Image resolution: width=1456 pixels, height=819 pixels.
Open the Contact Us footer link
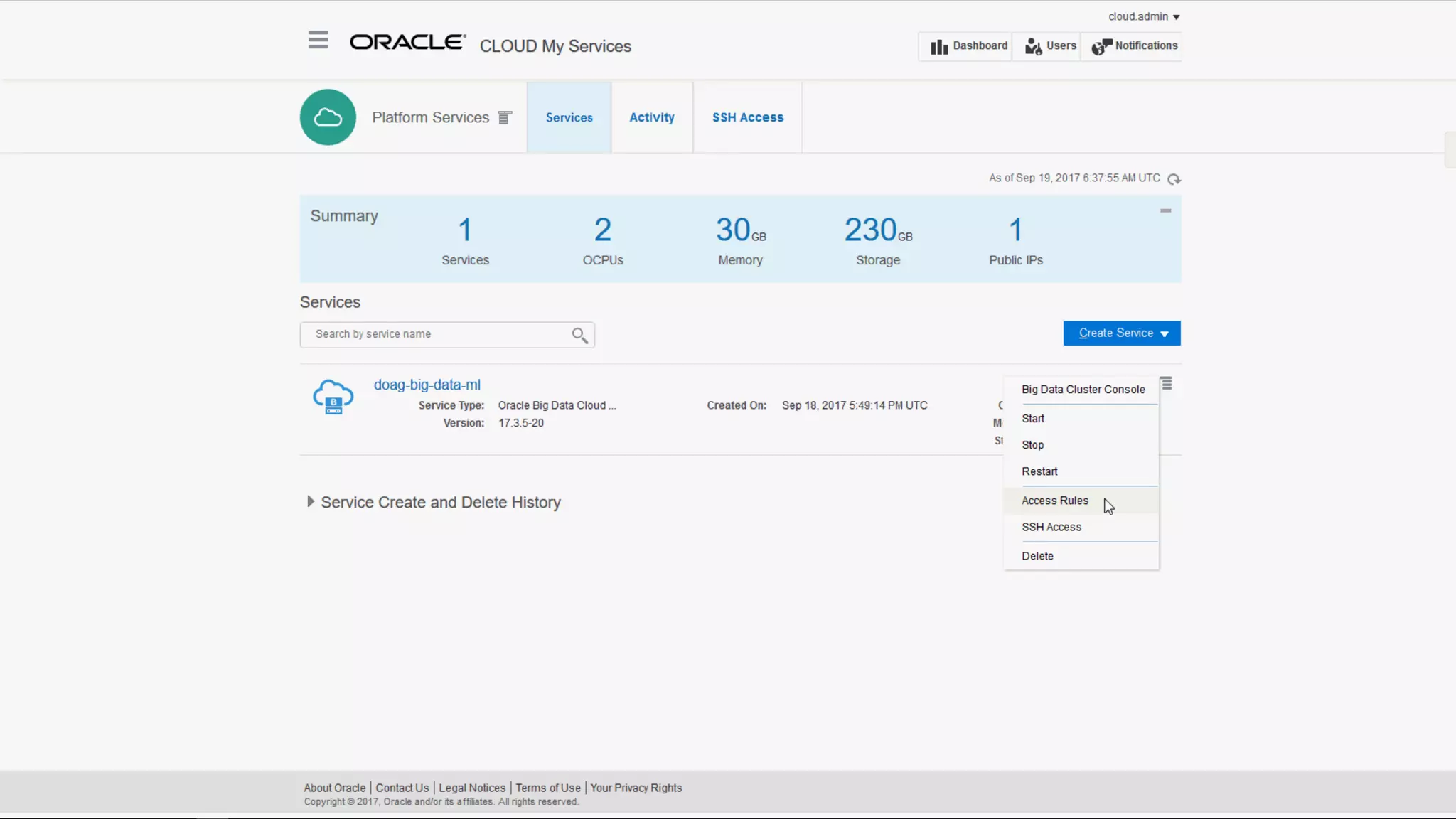pos(402,788)
